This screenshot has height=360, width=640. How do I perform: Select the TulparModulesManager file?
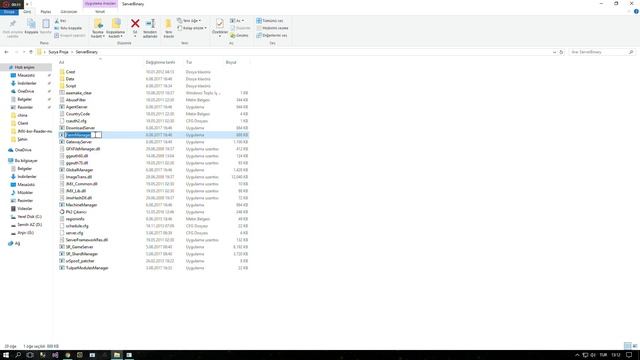[87, 268]
